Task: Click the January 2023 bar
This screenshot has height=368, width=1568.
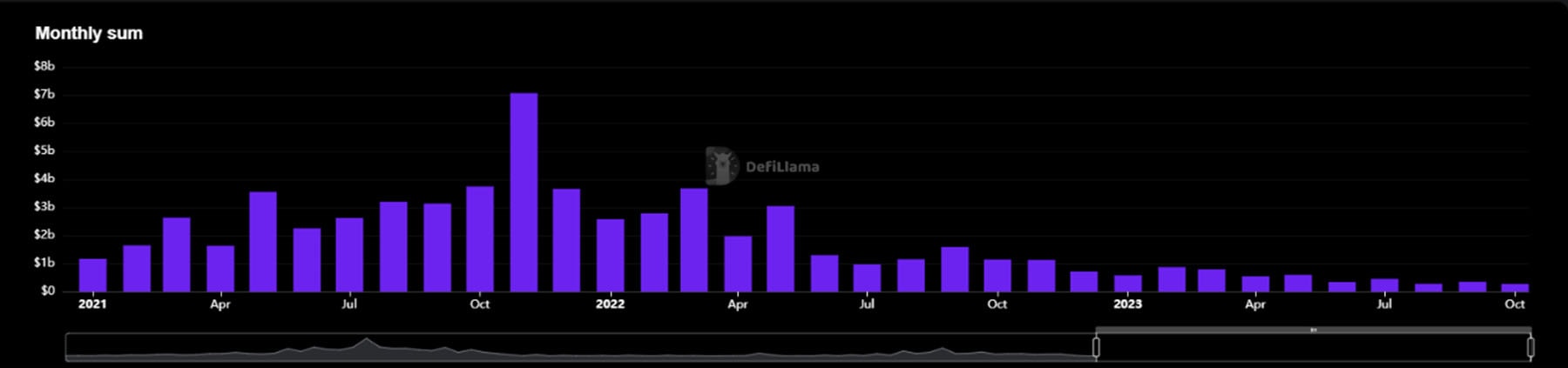Action: (1127, 283)
